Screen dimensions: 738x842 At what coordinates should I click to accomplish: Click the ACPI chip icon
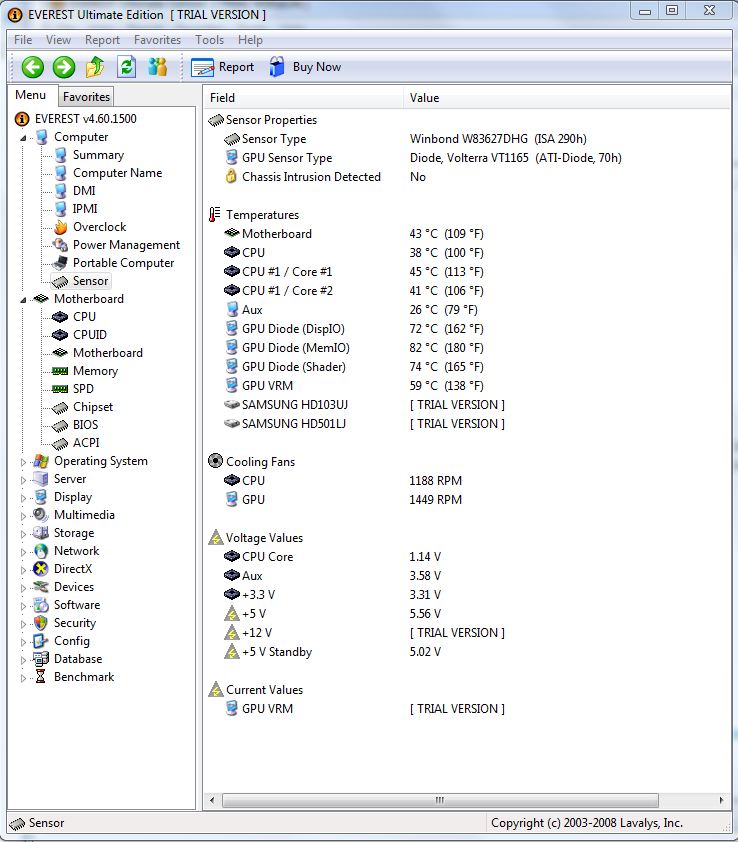60,444
